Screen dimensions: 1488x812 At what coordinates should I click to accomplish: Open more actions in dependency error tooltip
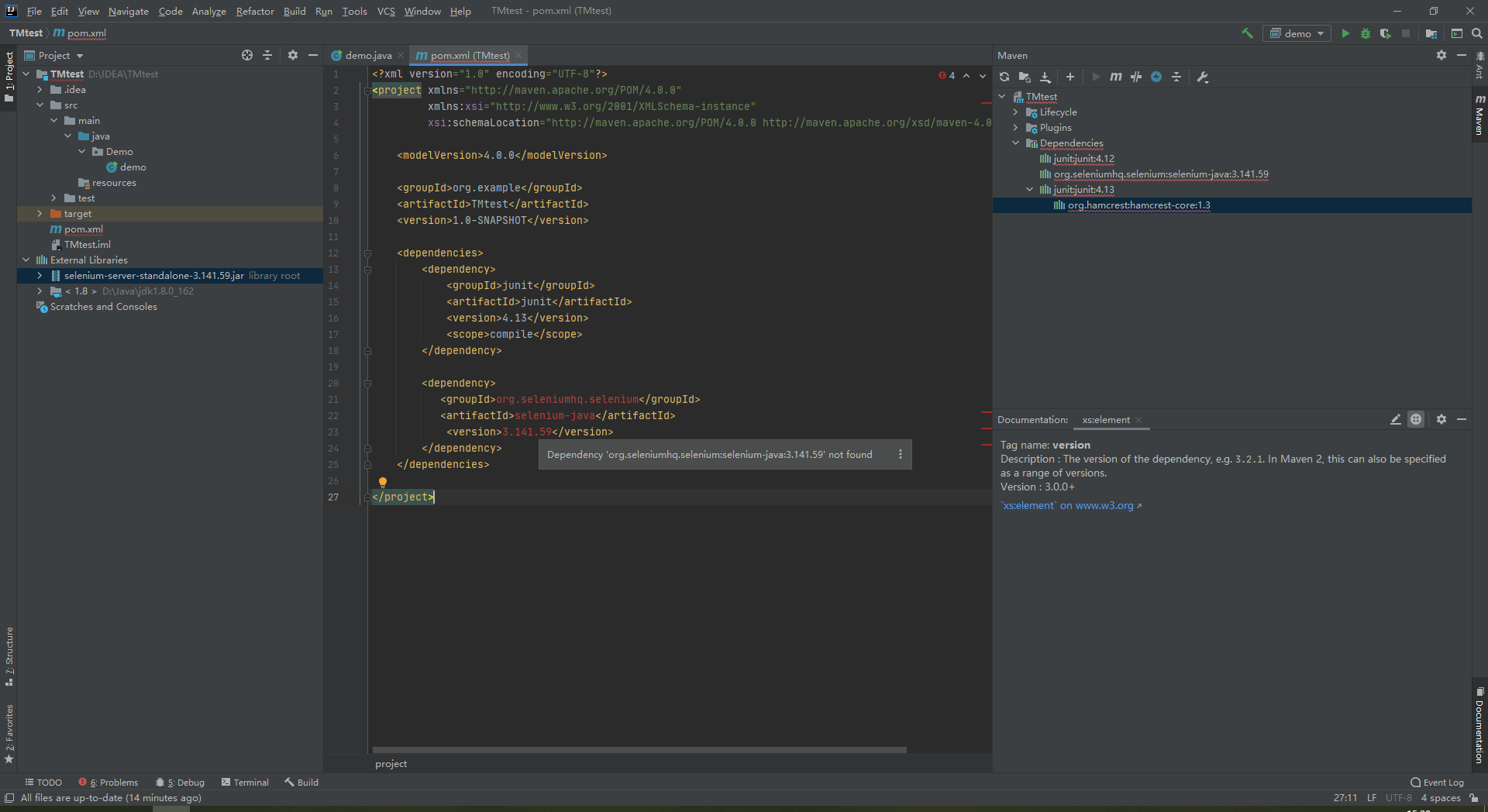901,455
